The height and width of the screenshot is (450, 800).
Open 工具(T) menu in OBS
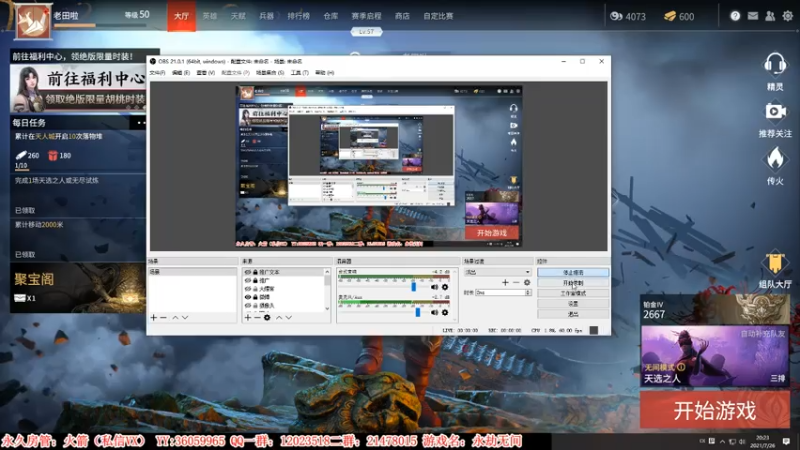[x=299, y=73]
